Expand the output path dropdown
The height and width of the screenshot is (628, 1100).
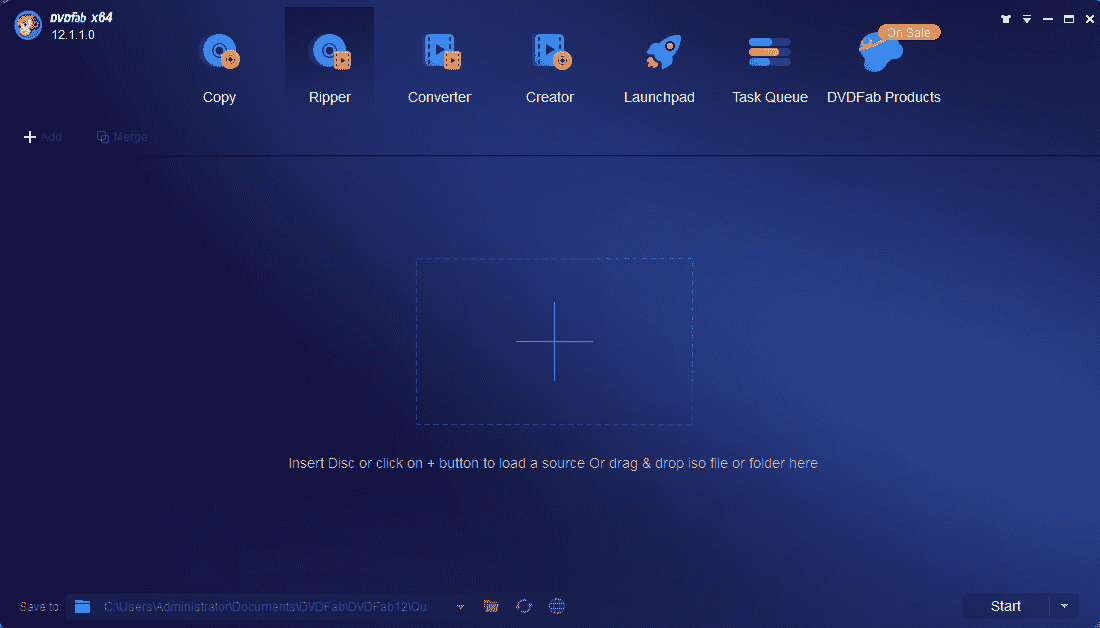pos(460,606)
